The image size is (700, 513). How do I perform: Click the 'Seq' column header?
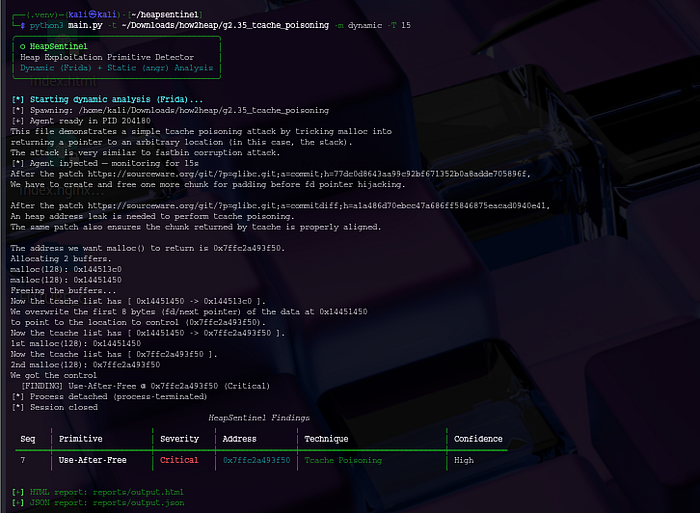click(28, 439)
